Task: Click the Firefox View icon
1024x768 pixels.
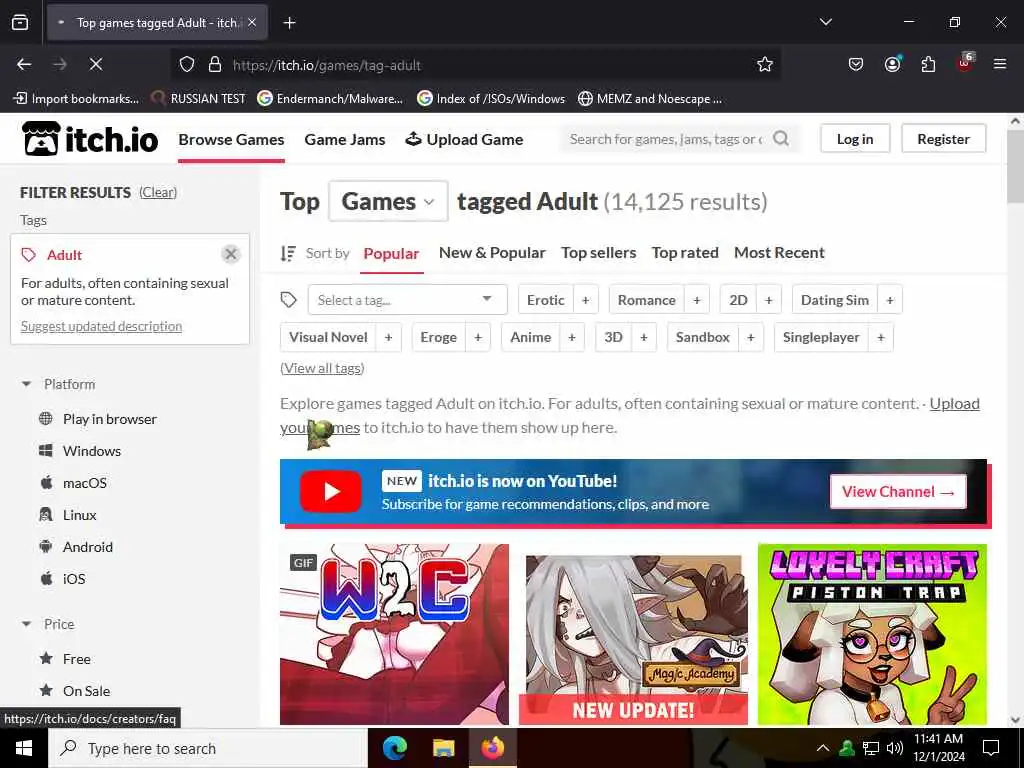Action: [20, 23]
